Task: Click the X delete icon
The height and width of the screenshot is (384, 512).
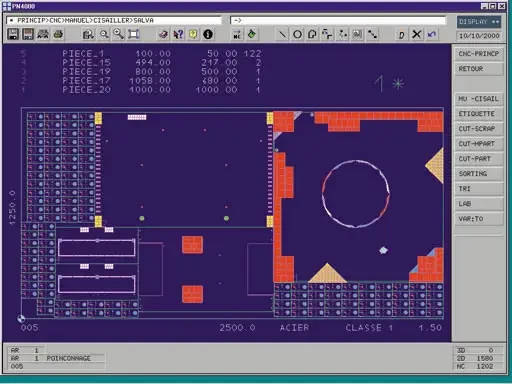Action: [x=416, y=34]
